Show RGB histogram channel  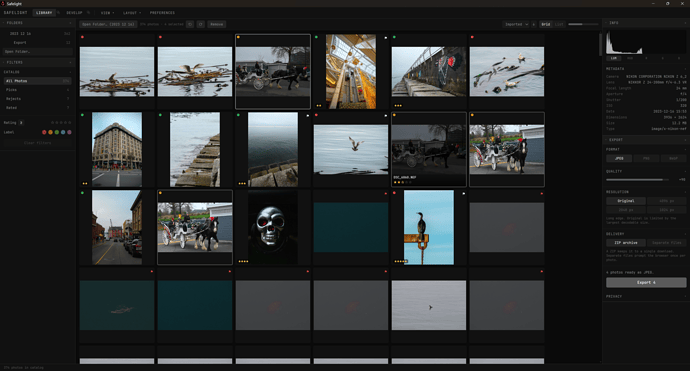[x=630, y=58]
